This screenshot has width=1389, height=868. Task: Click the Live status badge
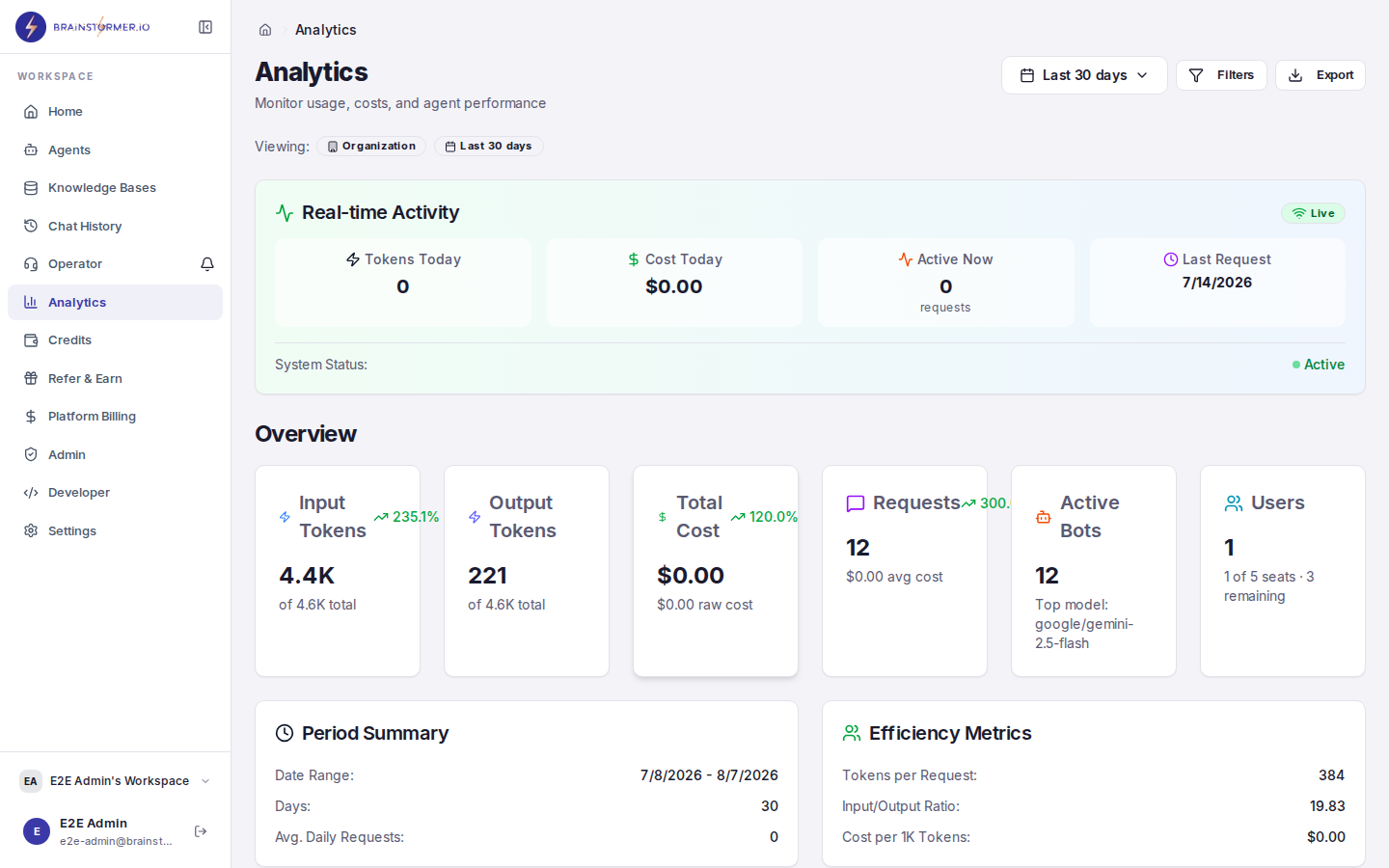point(1313,213)
